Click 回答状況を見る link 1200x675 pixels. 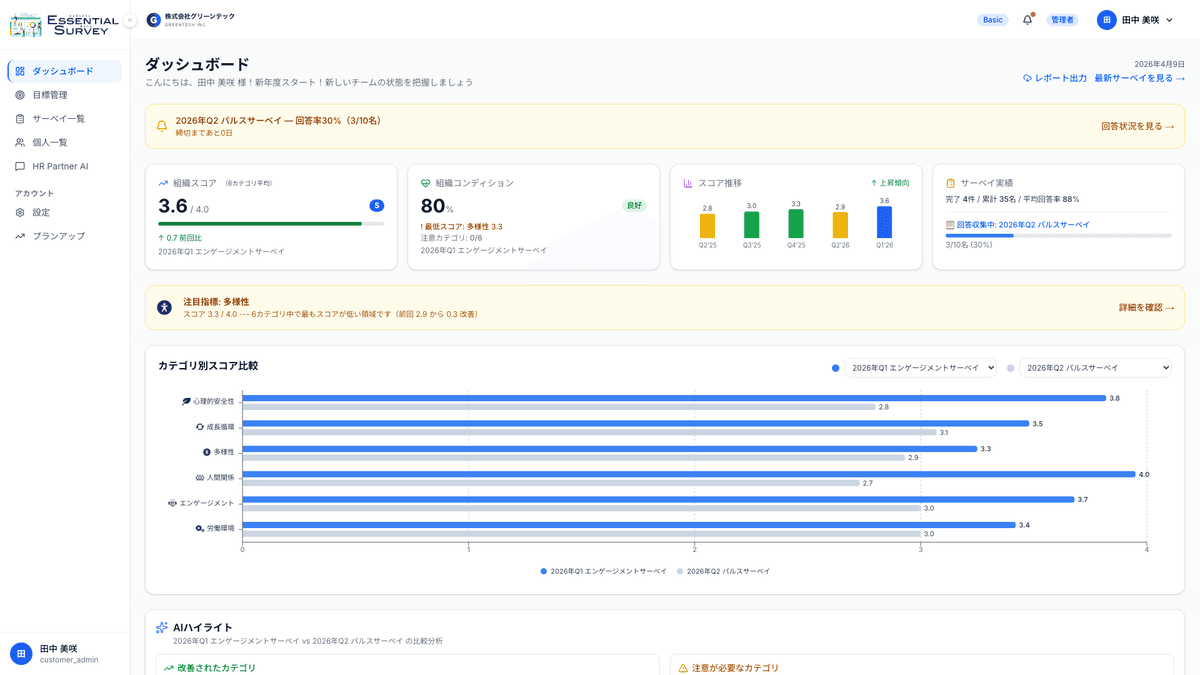(1137, 126)
